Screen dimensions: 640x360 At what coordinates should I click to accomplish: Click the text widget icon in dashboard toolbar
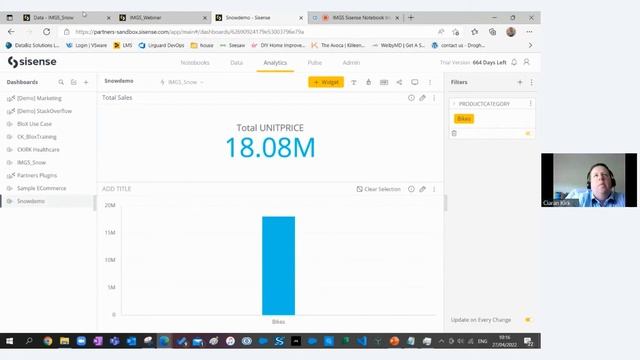(354, 82)
